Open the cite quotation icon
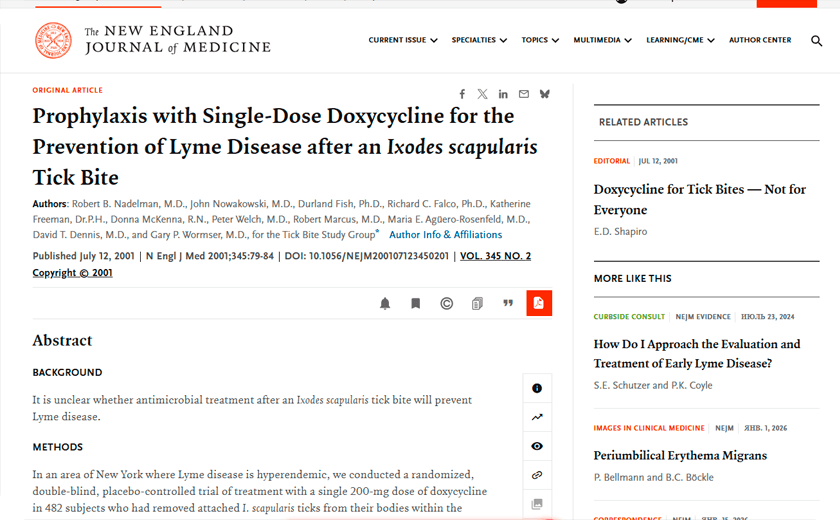The width and height of the screenshot is (840, 520). point(508,303)
